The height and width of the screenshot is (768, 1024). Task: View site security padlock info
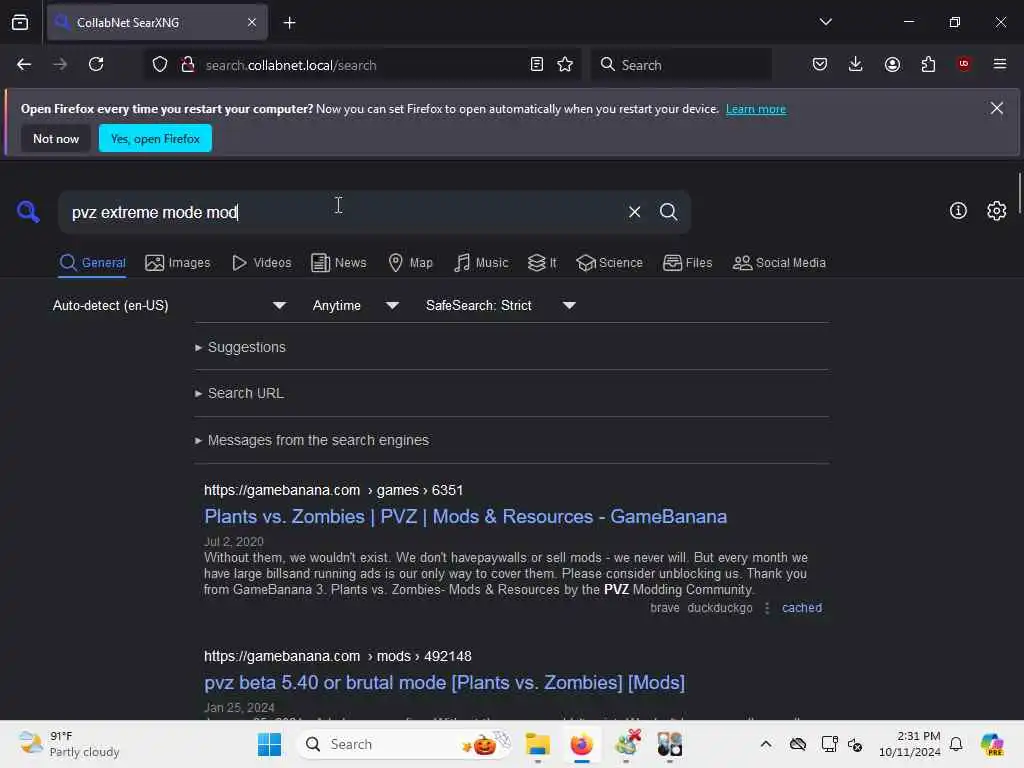(187, 65)
